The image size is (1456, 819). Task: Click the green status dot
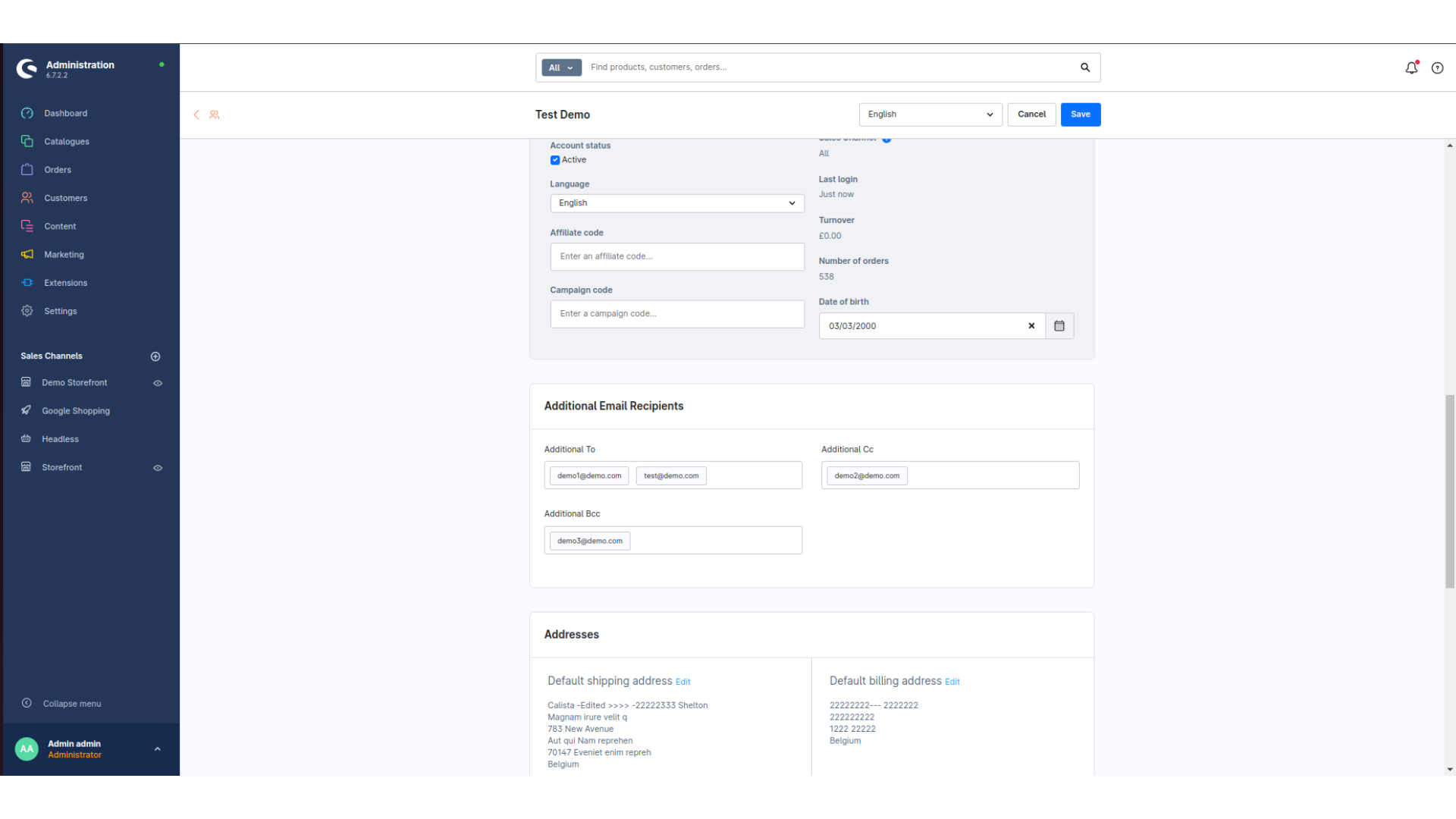click(x=162, y=64)
